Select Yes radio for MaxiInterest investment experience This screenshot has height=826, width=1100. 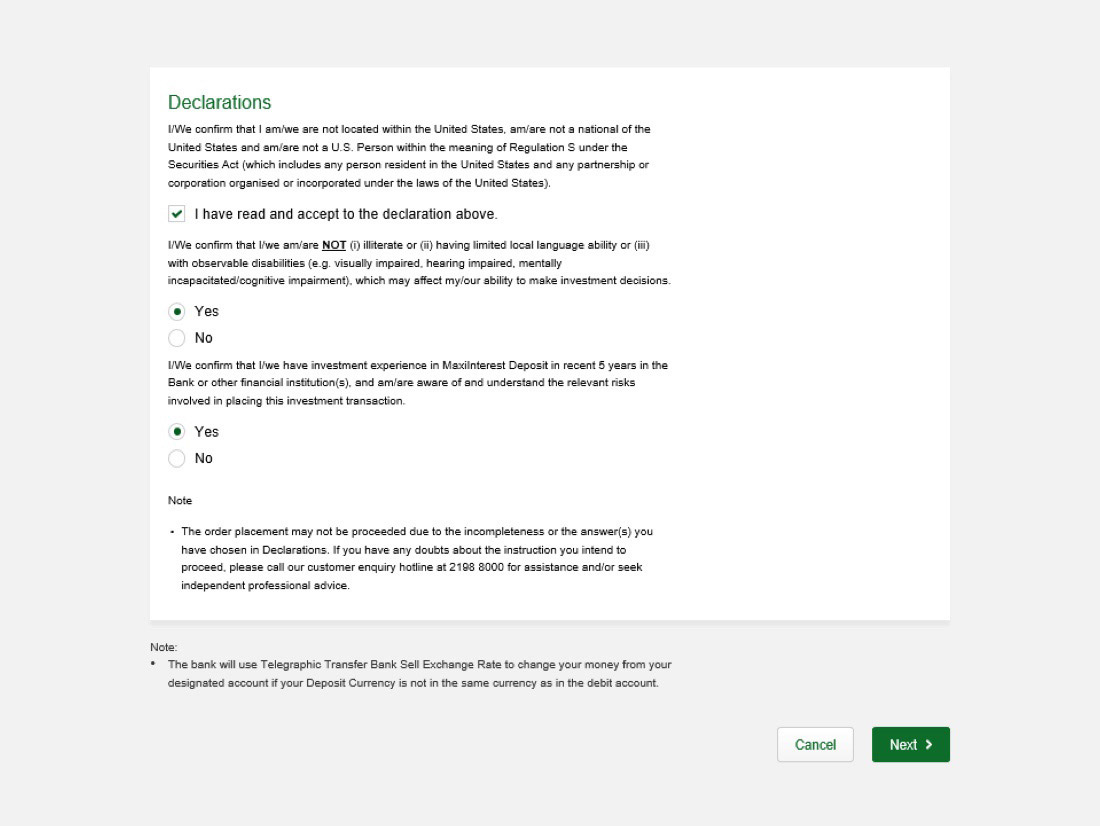pyautogui.click(x=177, y=432)
